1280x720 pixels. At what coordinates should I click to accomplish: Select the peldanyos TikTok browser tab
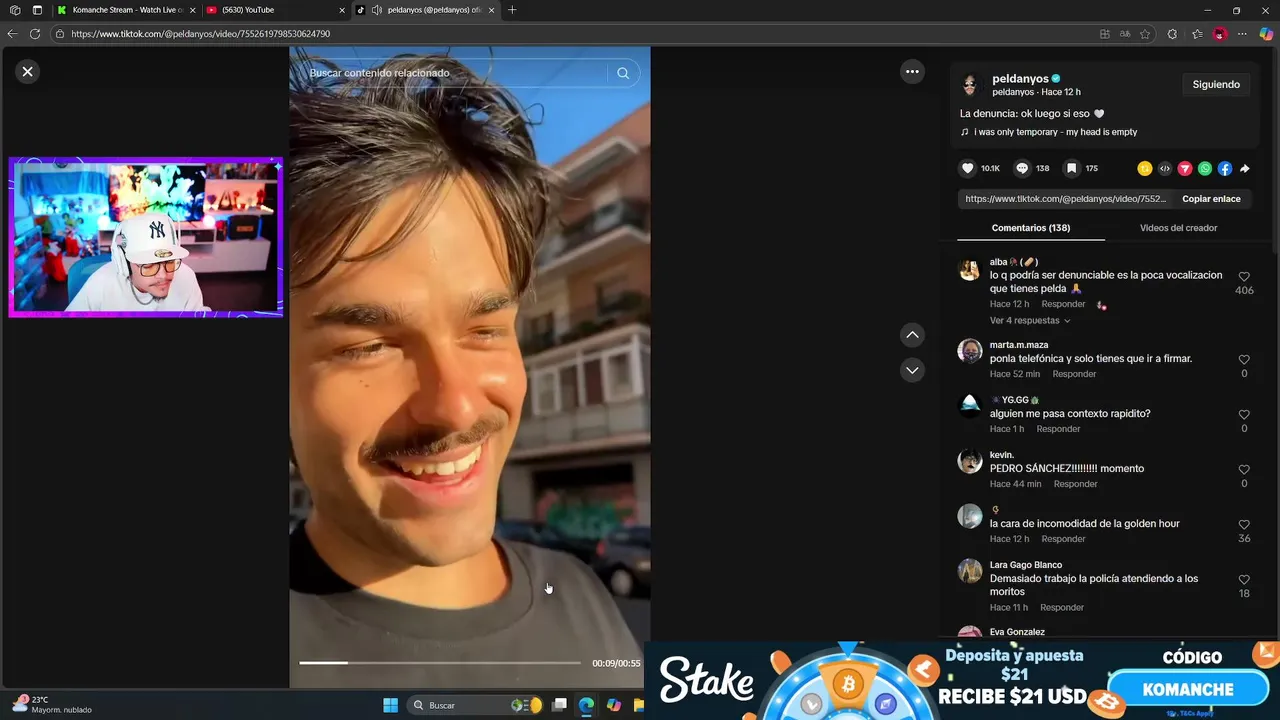(x=428, y=10)
